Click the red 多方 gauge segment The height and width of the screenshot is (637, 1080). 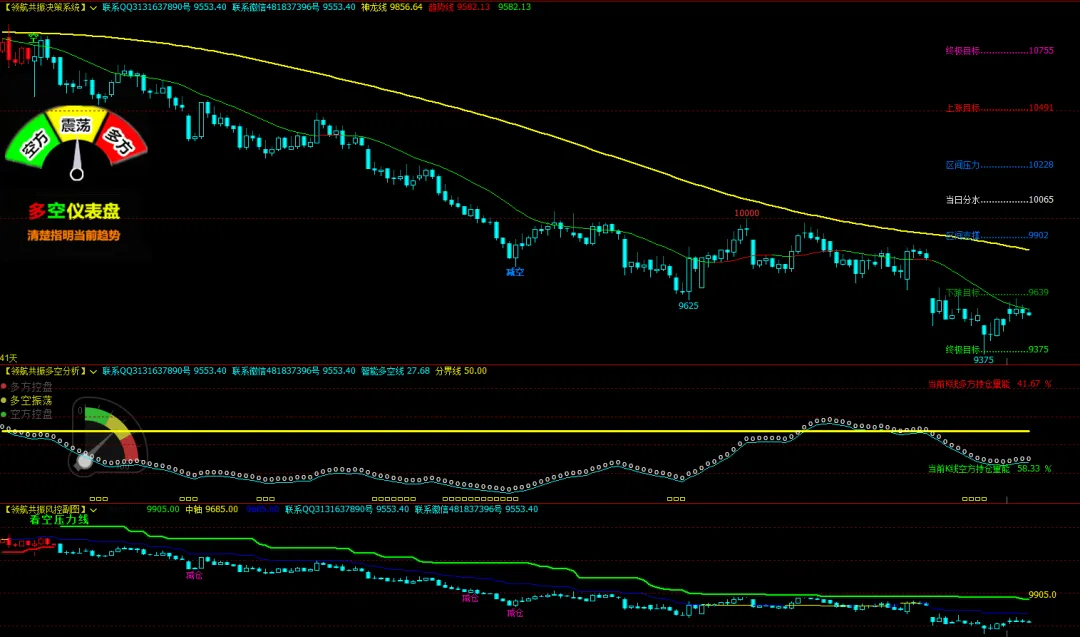tap(121, 142)
